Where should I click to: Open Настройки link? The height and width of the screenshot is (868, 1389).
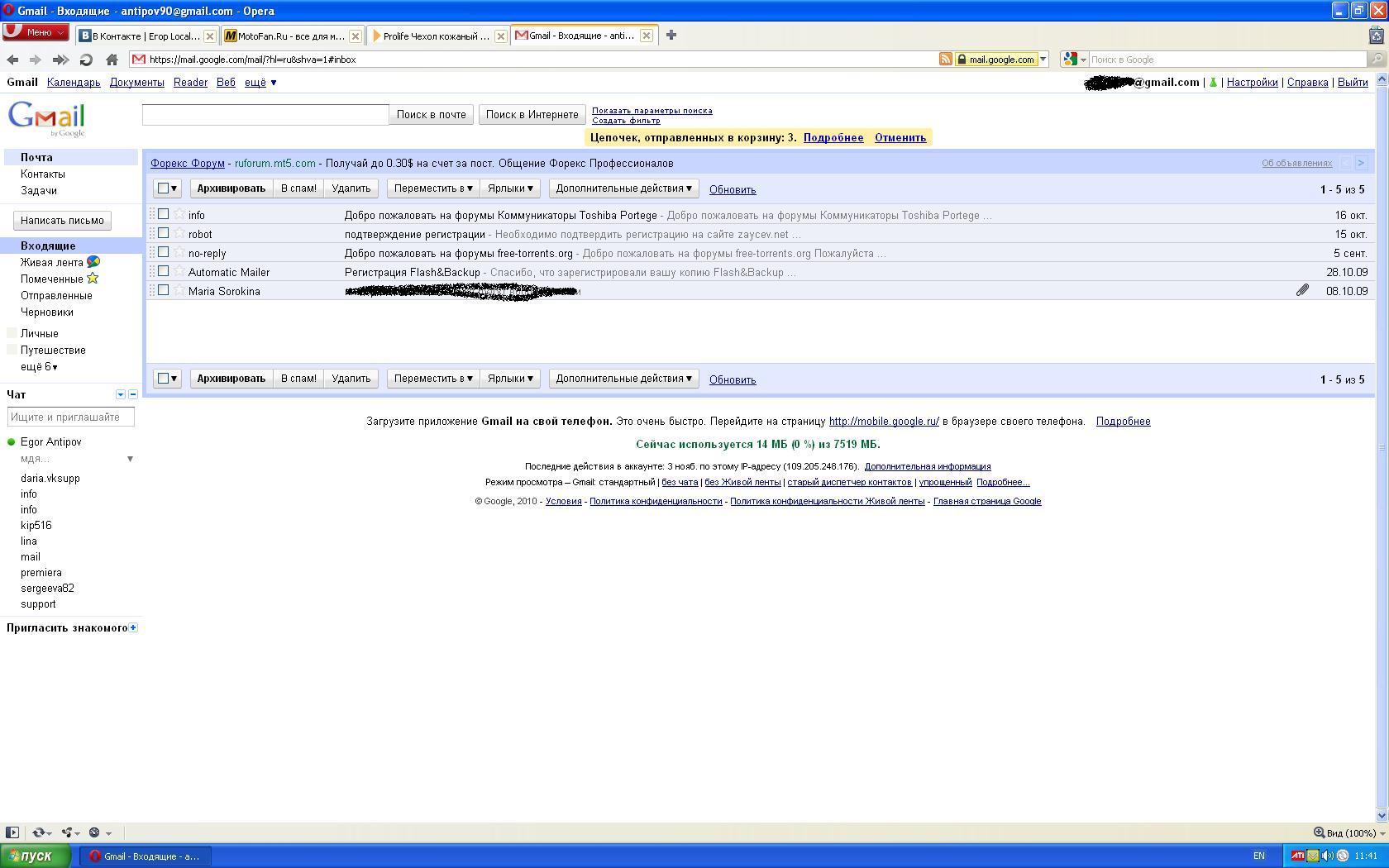tap(1252, 83)
